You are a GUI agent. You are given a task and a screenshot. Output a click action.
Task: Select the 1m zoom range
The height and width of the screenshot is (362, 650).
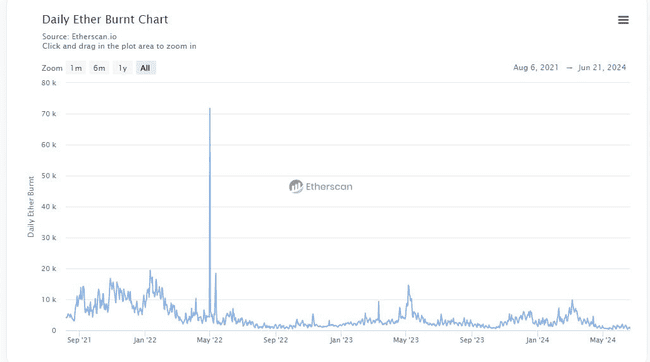76,68
